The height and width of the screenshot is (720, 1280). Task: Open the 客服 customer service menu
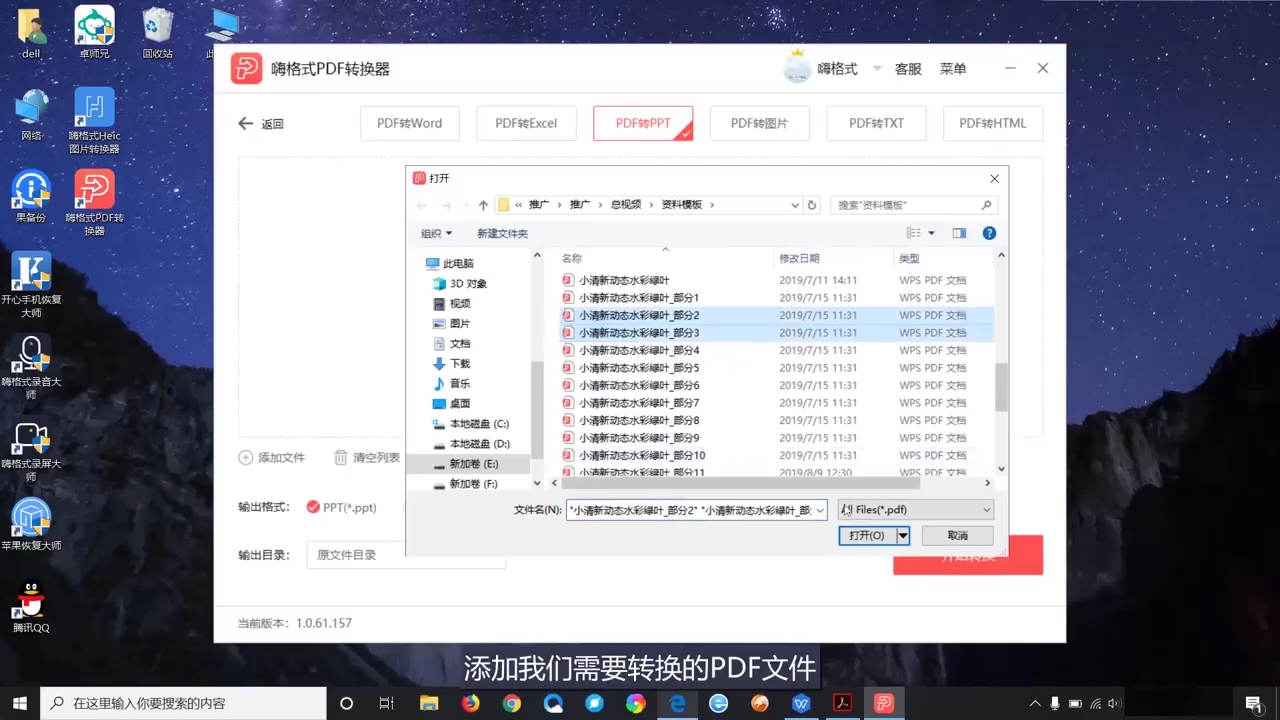tap(908, 69)
